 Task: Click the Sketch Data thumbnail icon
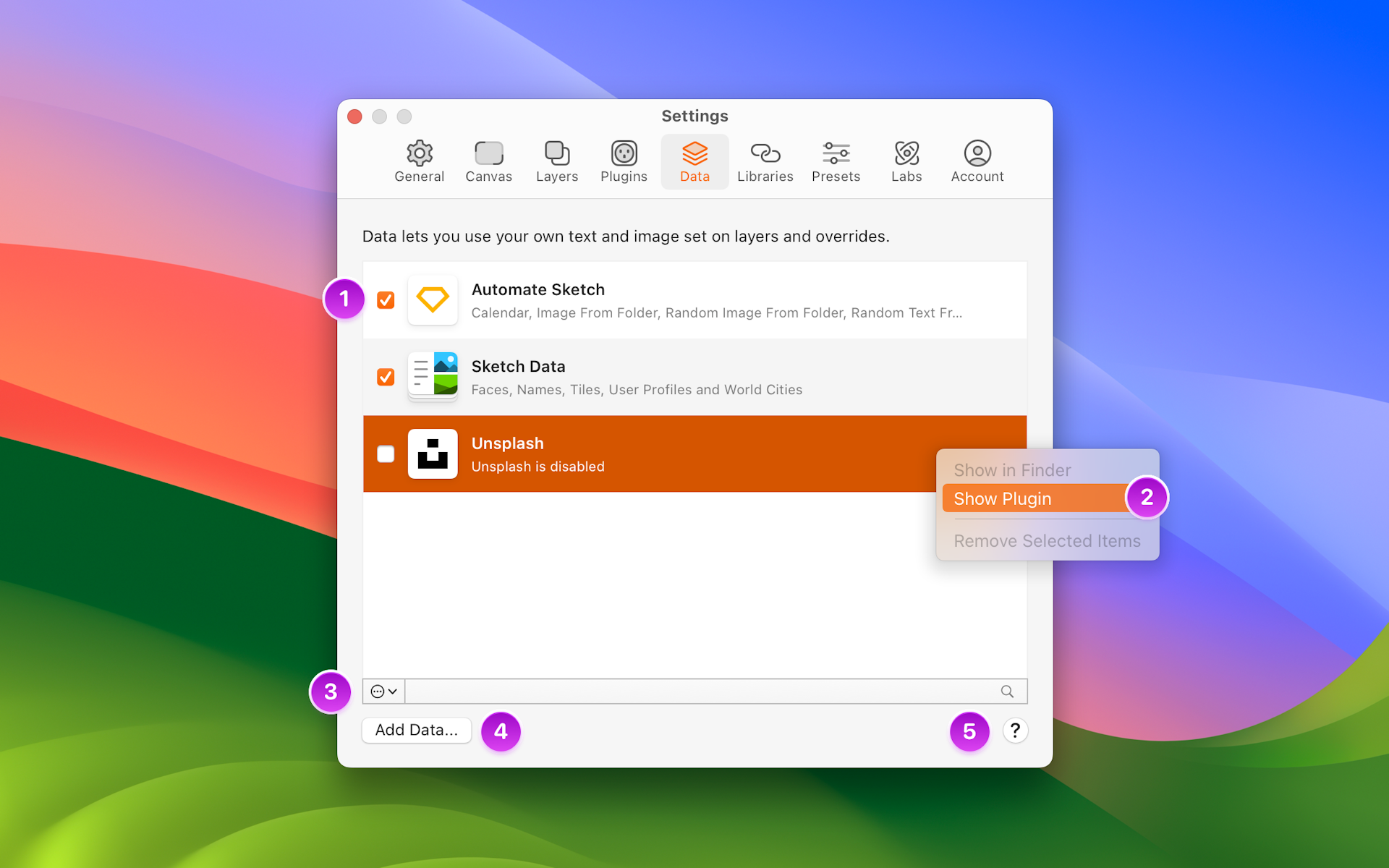point(433,376)
